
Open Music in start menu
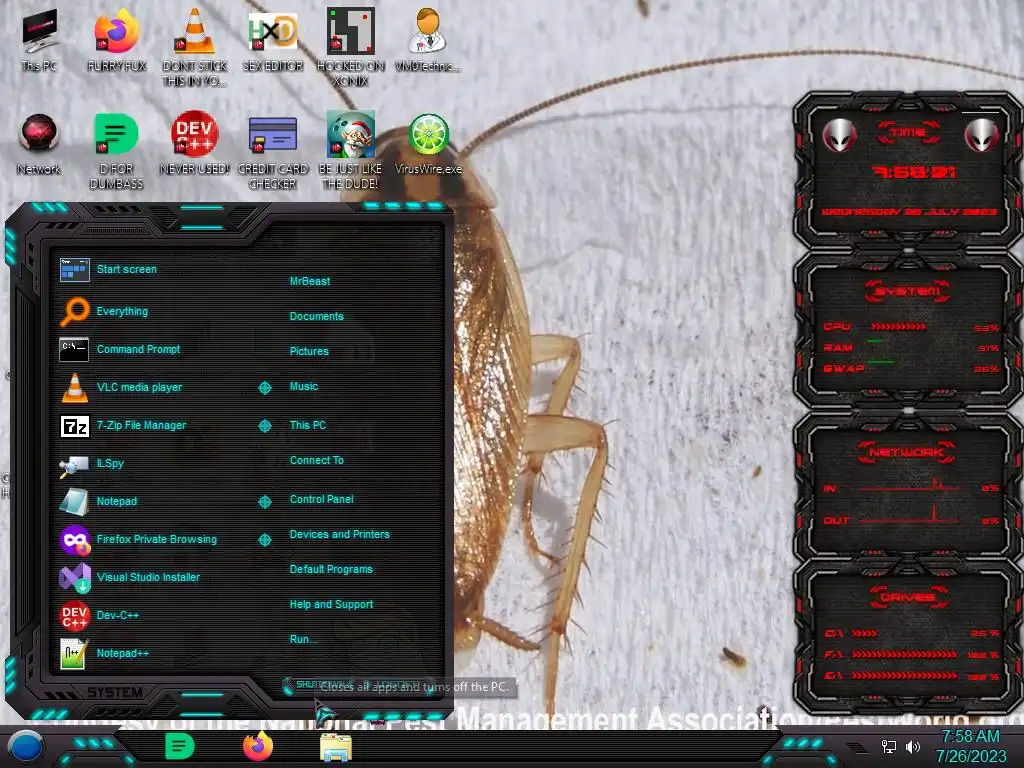[x=304, y=387]
